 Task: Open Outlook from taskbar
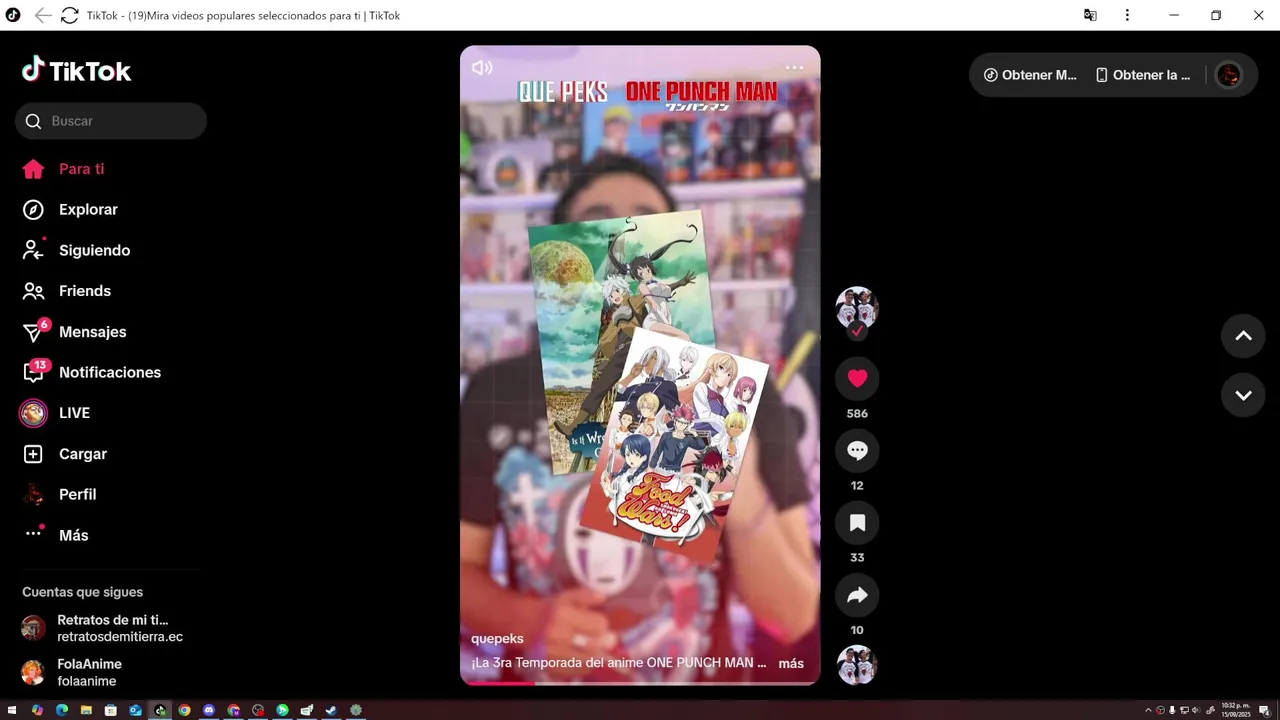click(x=135, y=710)
